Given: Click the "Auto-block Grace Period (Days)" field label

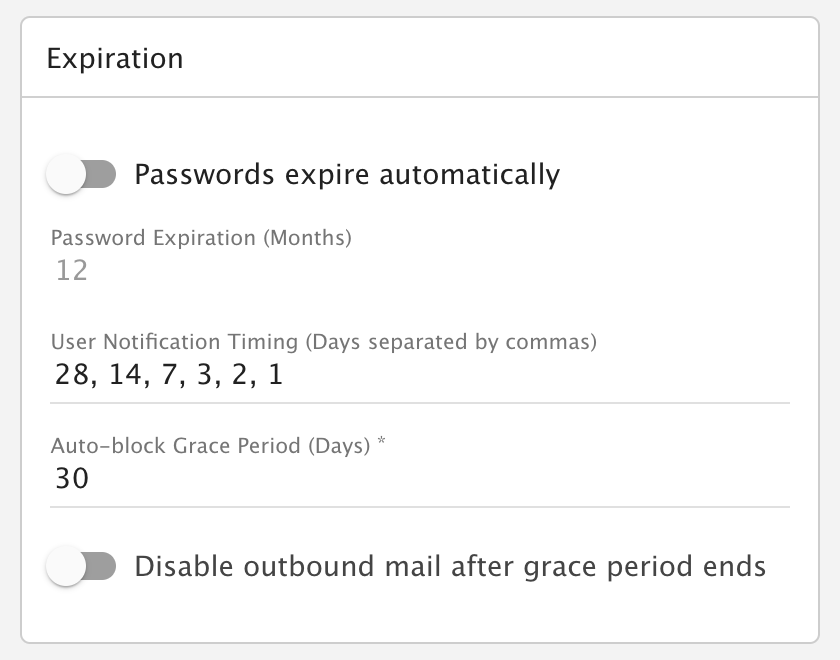Looking at the screenshot, I should [x=210, y=446].
